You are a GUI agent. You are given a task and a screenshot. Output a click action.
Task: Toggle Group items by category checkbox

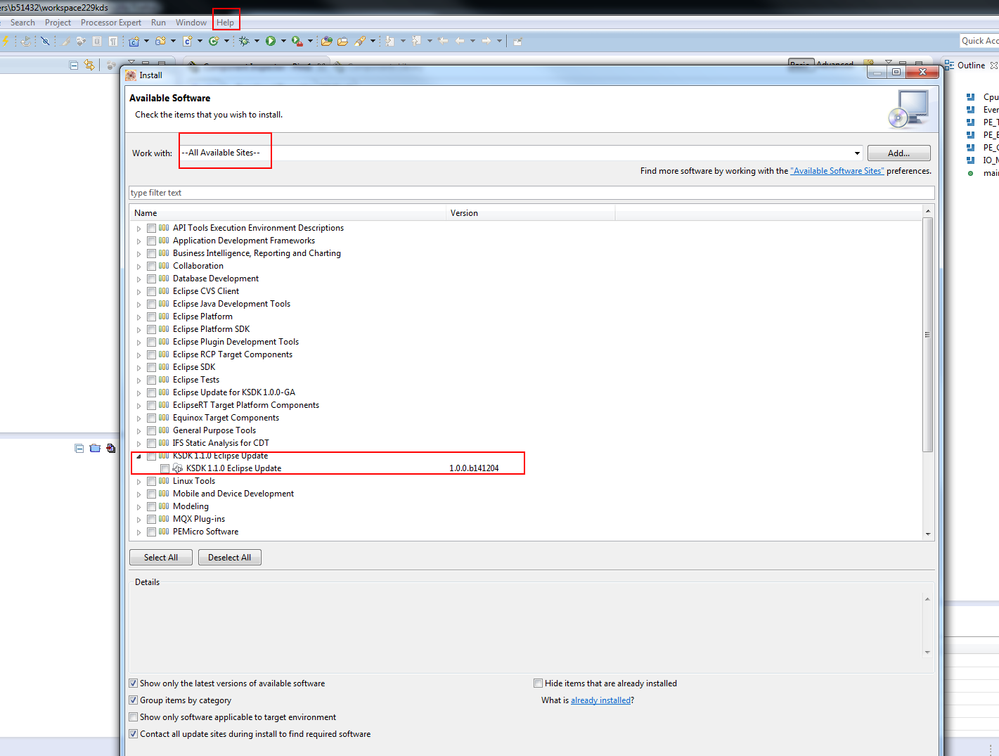tap(133, 700)
